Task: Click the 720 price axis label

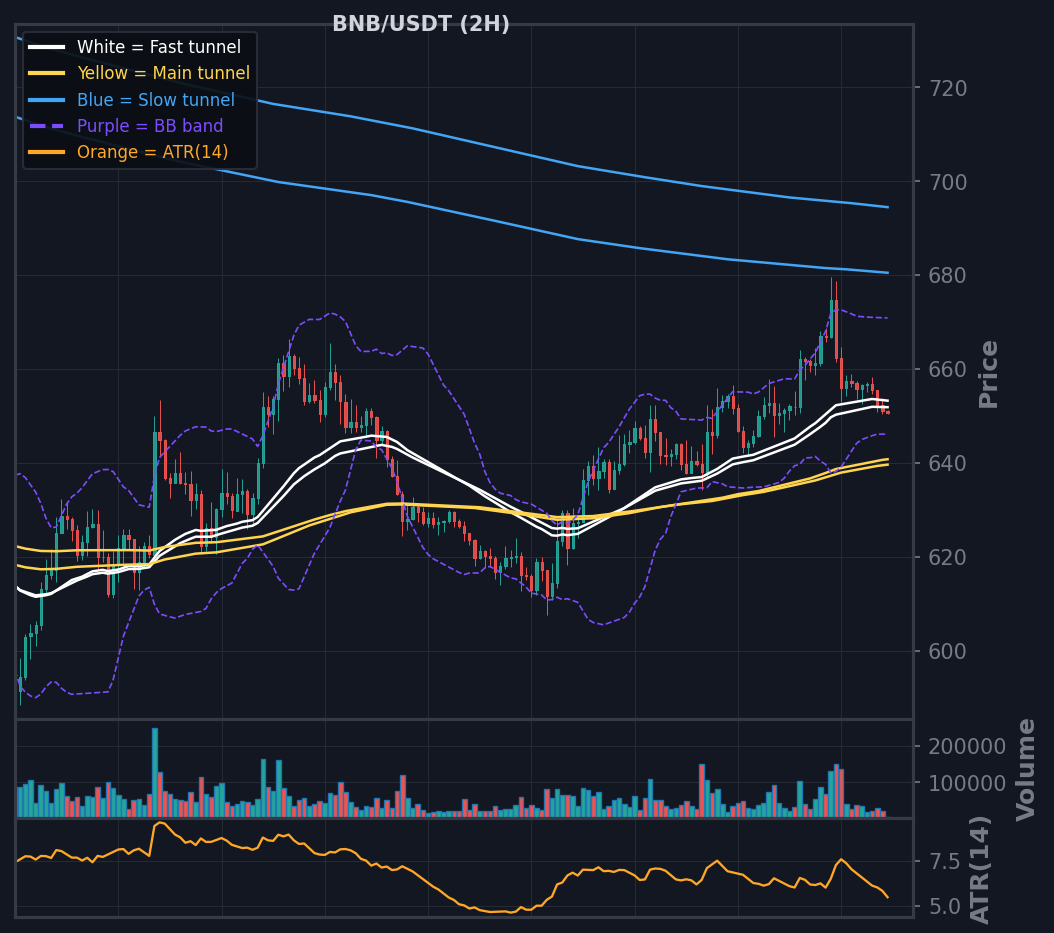Action: tap(948, 89)
